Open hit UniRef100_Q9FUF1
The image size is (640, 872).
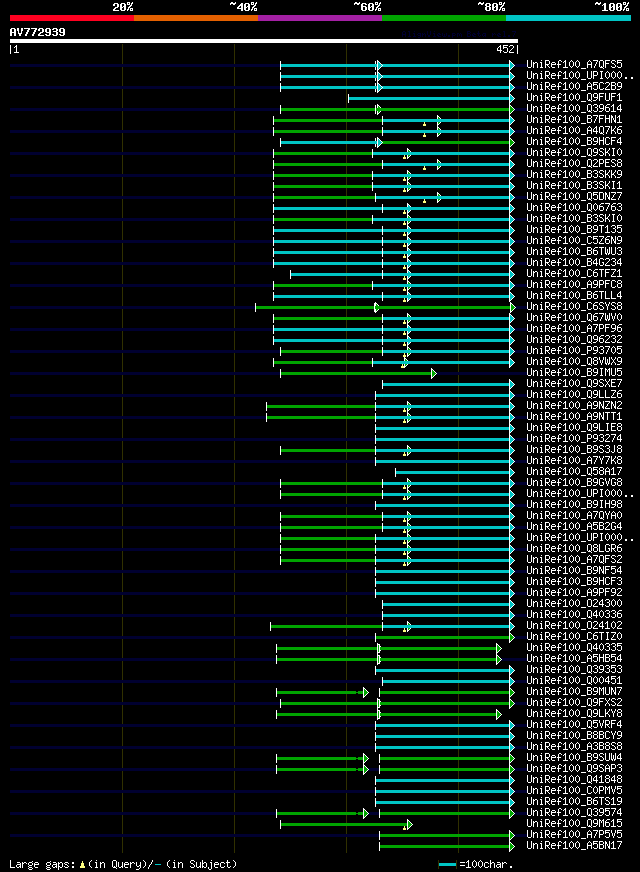(x=574, y=98)
